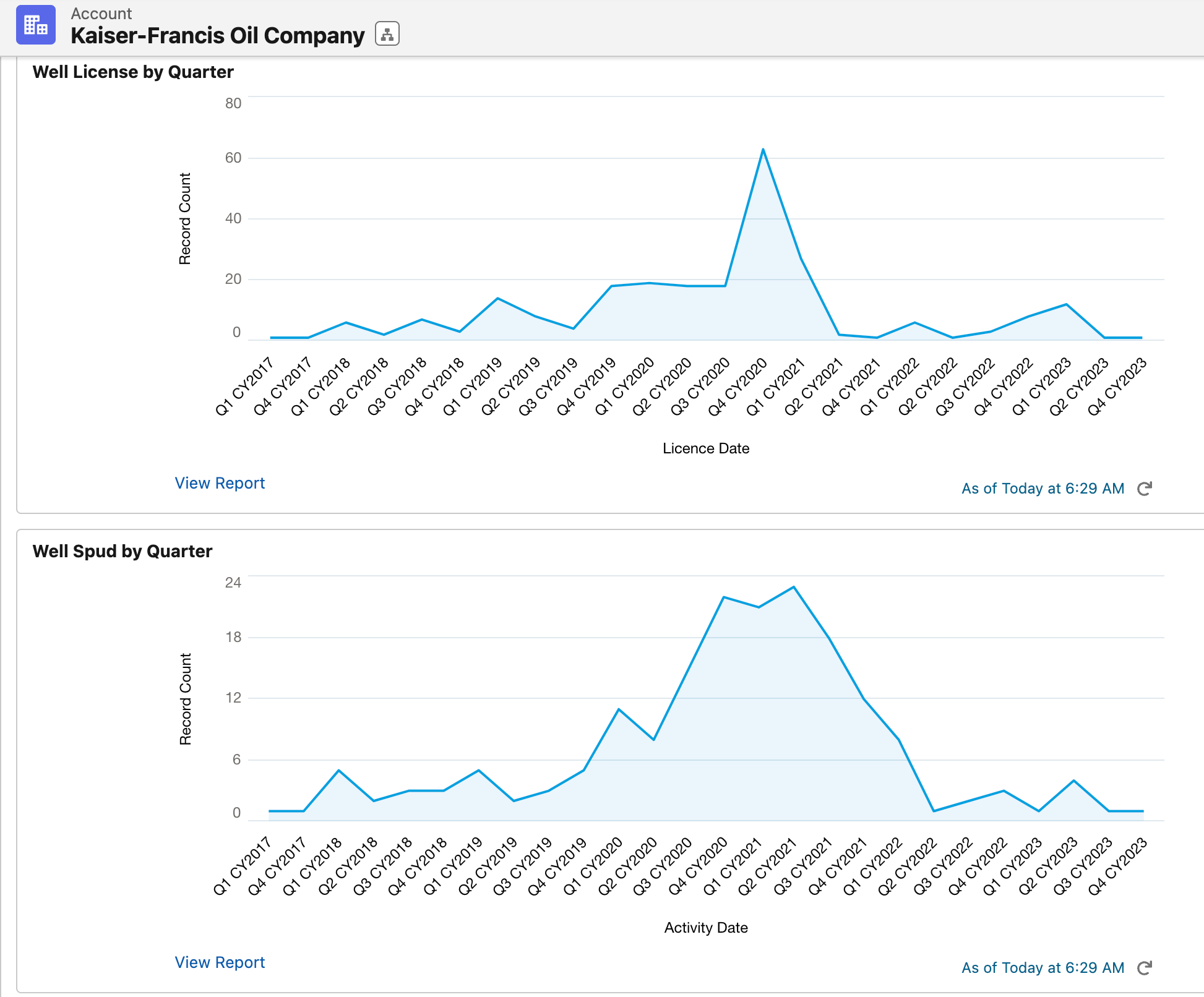Click Q1 CY2023 data point in License chart
Image resolution: width=1204 pixels, height=997 pixels.
click(1066, 304)
